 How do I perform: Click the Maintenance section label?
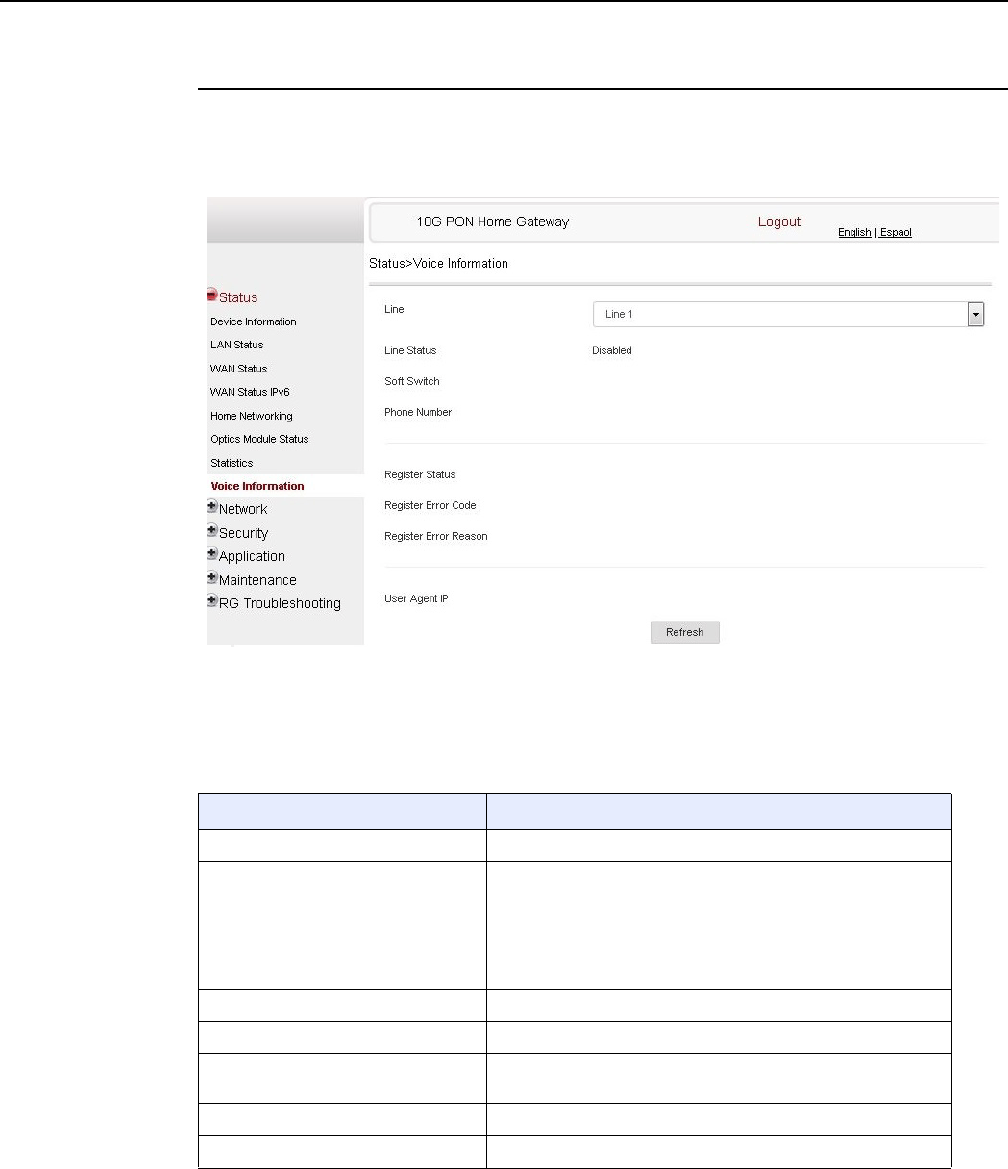[x=257, y=580]
